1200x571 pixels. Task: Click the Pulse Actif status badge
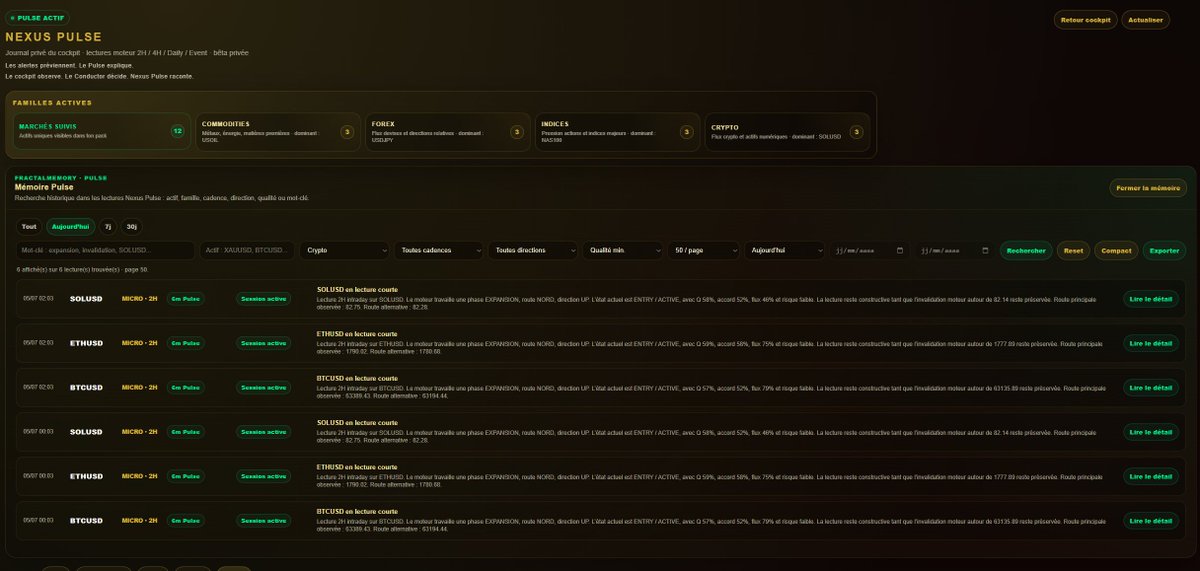[x=37, y=18]
